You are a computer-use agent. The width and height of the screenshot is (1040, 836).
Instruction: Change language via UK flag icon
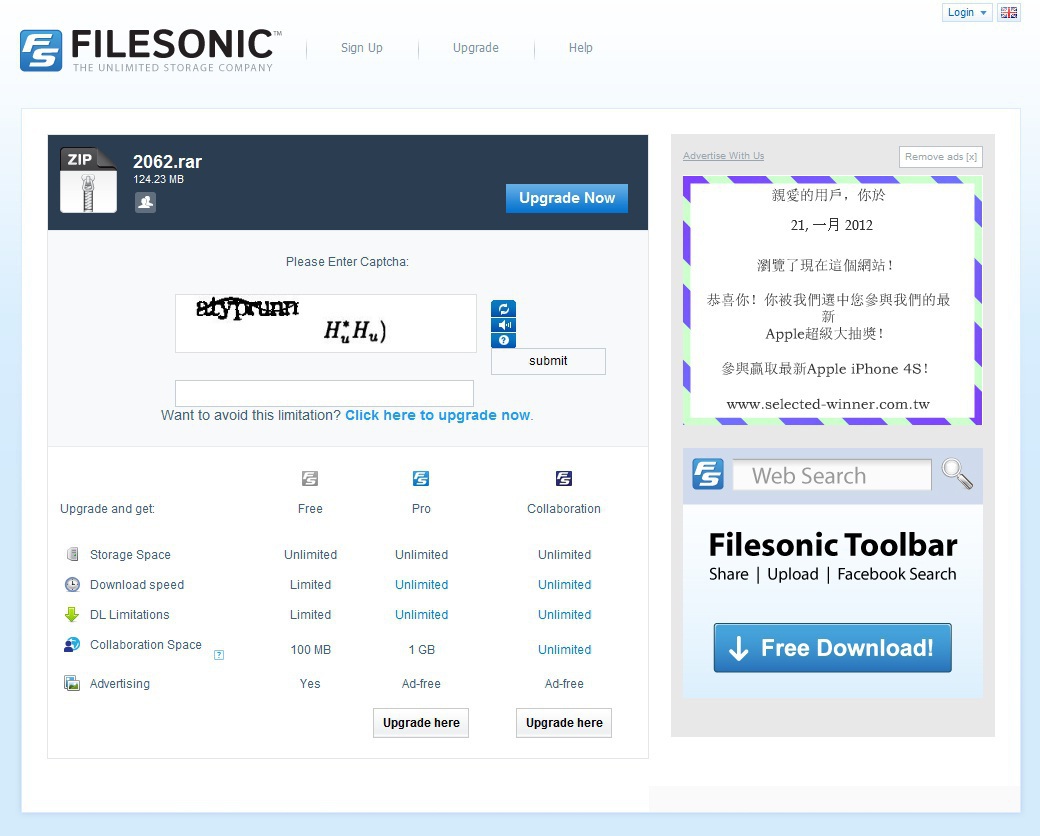(x=1009, y=13)
